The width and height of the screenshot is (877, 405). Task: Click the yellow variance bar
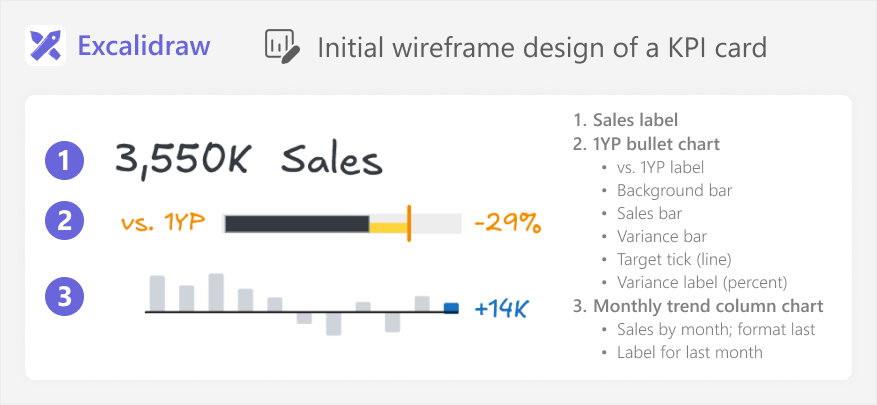tap(388, 227)
